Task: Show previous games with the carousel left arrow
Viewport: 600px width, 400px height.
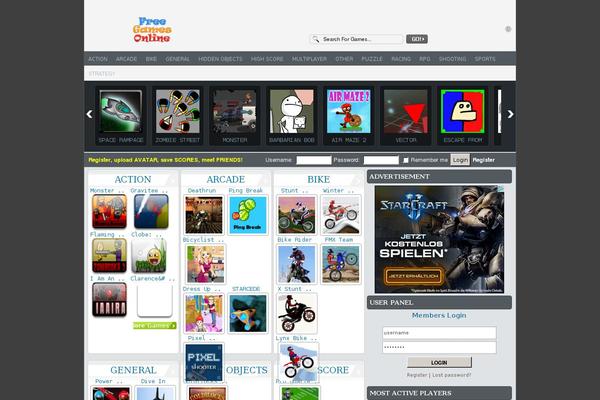Action: (90, 114)
